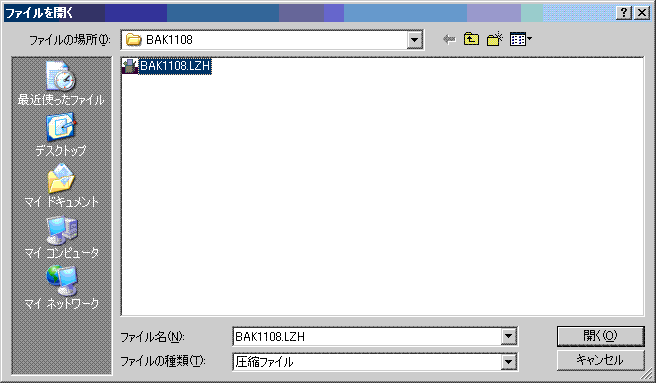Screen dimensions: 656x383
Task: Open マイ ドキュメント folder shortcut
Action: tap(61, 185)
